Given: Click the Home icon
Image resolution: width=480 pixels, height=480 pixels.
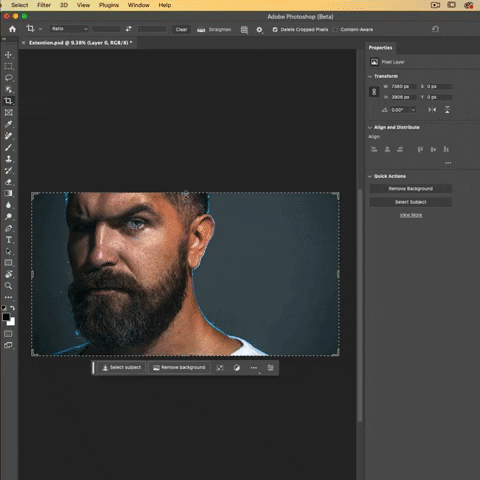Looking at the screenshot, I should (12, 29).
